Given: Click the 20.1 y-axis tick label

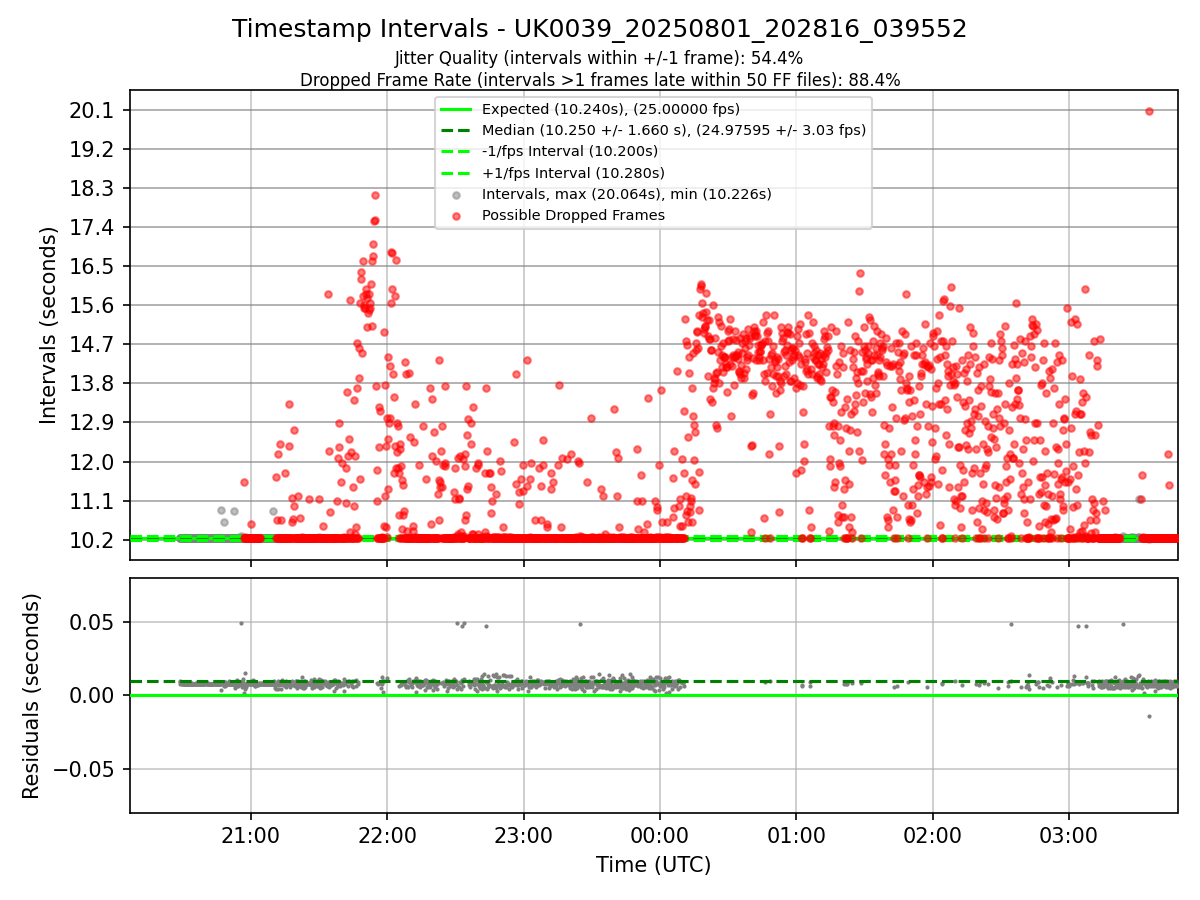Looking at the screenshot, I should pyautogui.click(x=93, y=110).
